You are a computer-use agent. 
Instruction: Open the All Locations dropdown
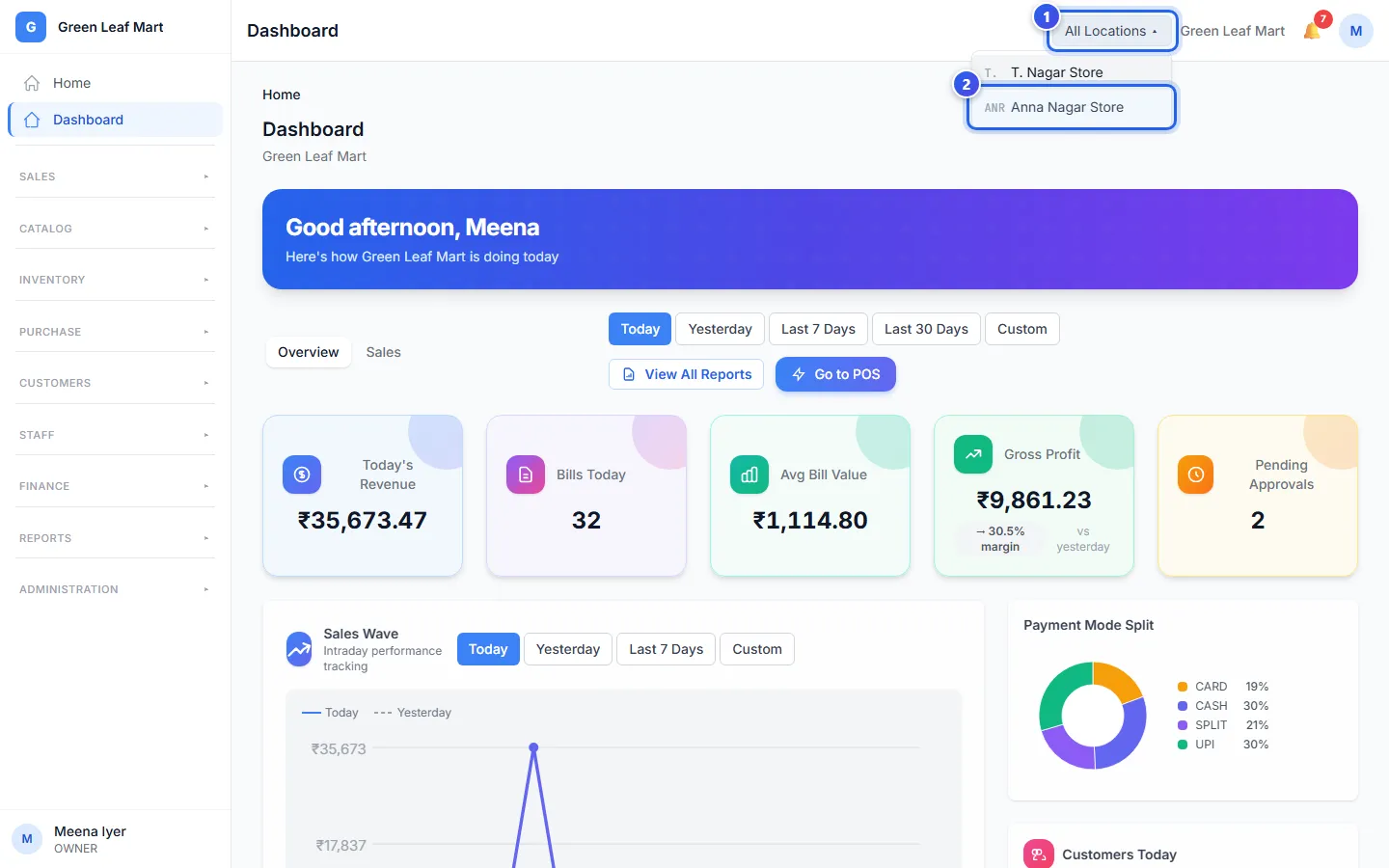1111,31
